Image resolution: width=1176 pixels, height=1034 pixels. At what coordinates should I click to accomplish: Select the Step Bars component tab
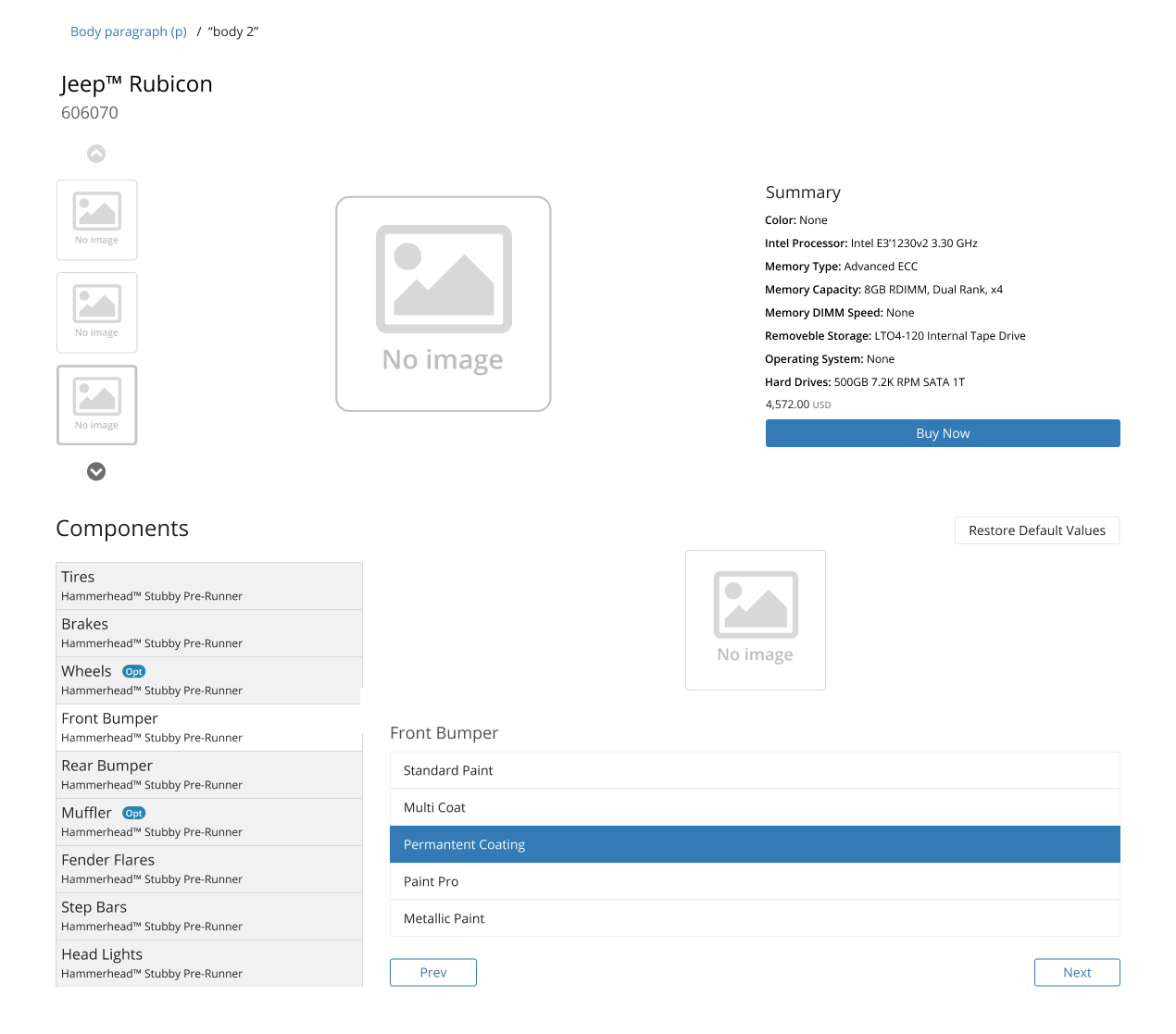point(209,916)
